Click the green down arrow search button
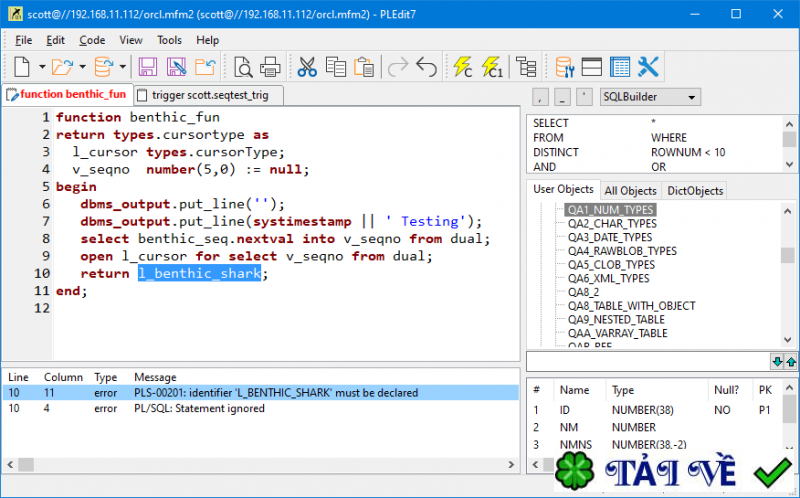Image resolution: width=800 pixels, height=498 pixels. (777, 361)
